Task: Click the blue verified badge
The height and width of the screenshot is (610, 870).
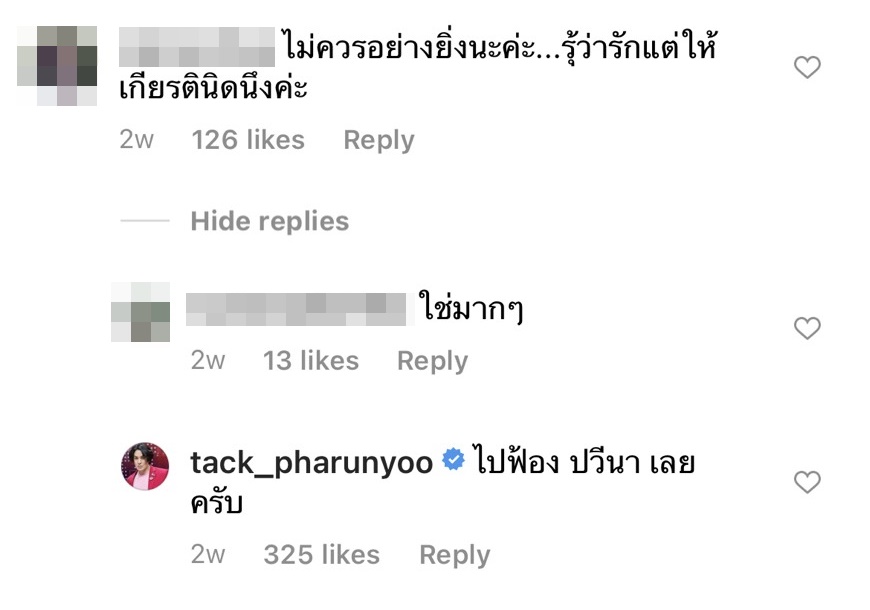Action: click(453, 460)
